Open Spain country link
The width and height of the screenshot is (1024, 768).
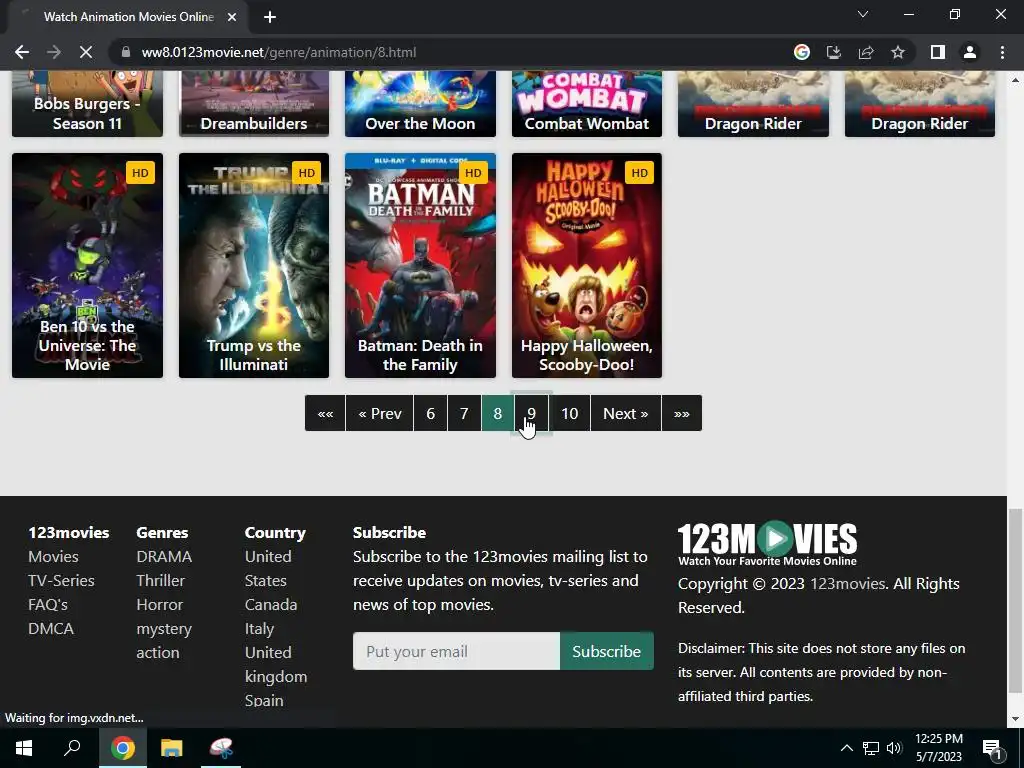tap(264, 701)
